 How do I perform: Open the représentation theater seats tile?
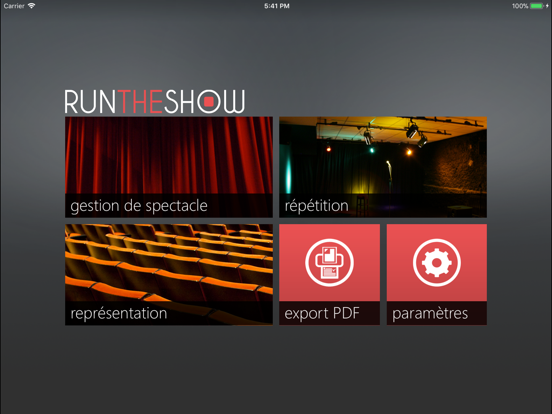tap(169, 274)
